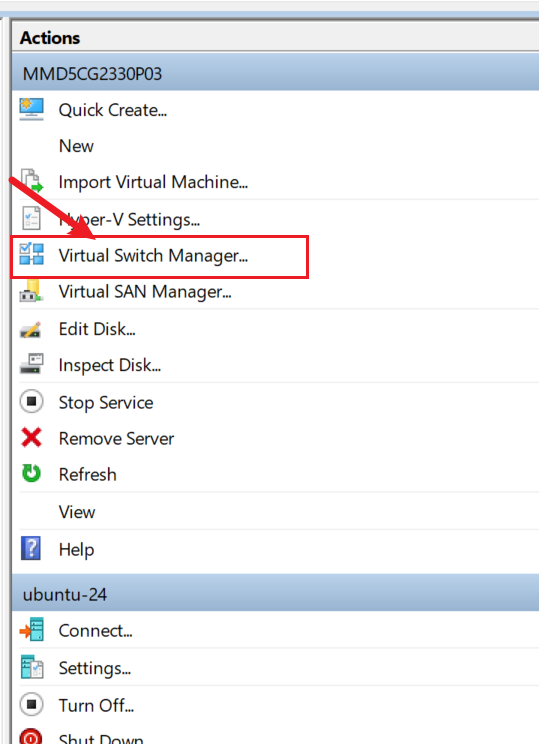Viewport: 539px width, 744px height.
Task: Open the New submenu
Action: pyautogui.click(x=76, y=146)
